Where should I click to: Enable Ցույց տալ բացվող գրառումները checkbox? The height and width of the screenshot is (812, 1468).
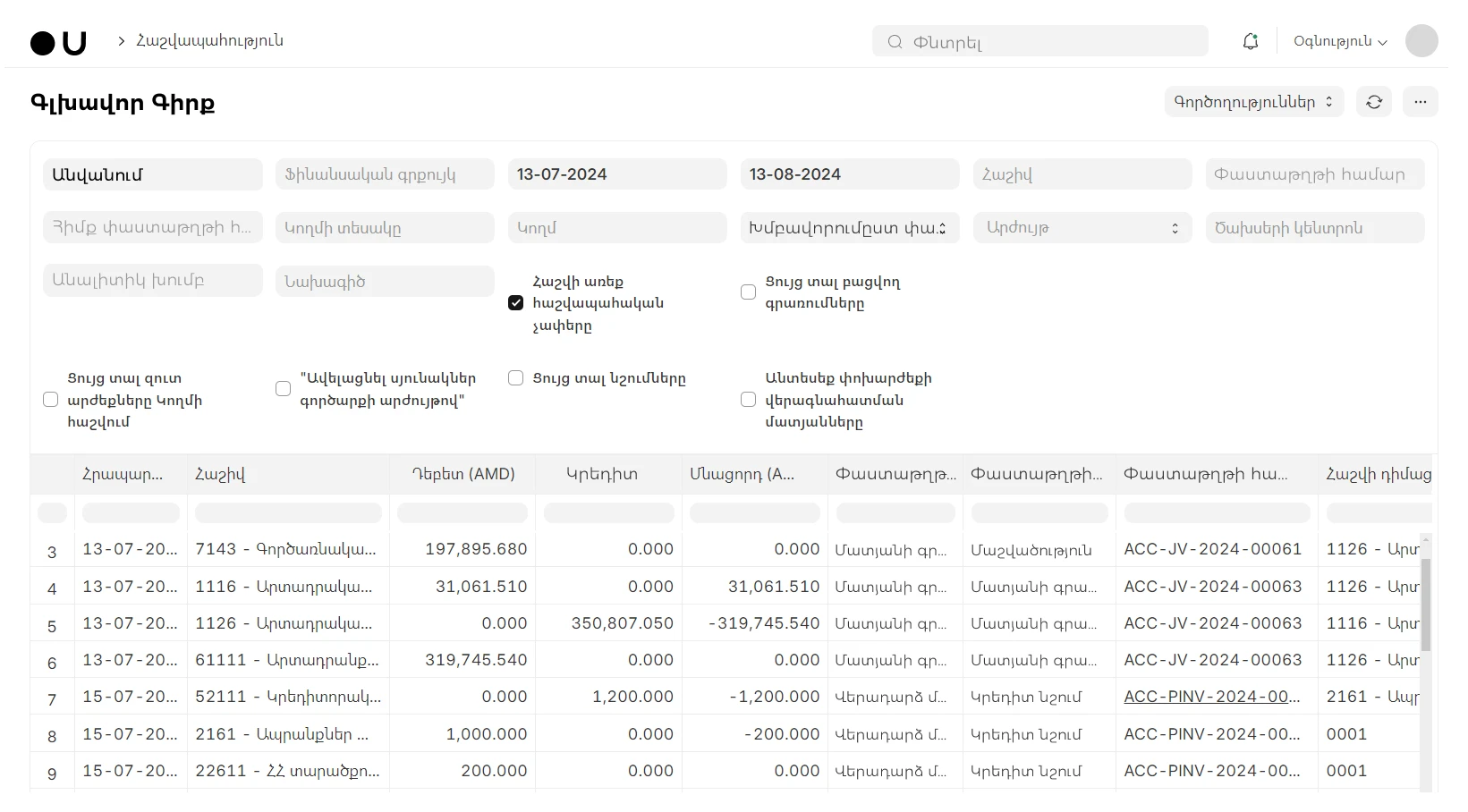pyautogui.click(x=749, y=292)
